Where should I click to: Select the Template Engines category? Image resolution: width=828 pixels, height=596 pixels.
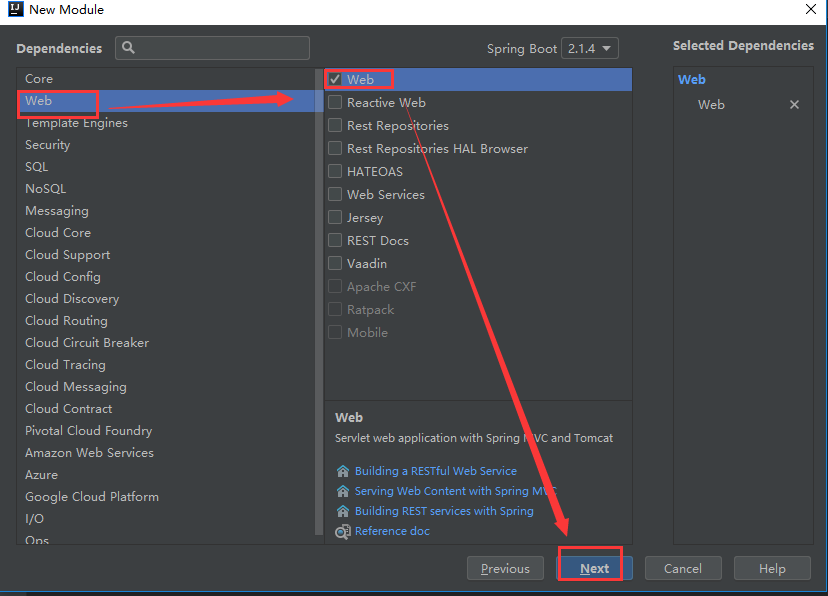pos(166,122)
